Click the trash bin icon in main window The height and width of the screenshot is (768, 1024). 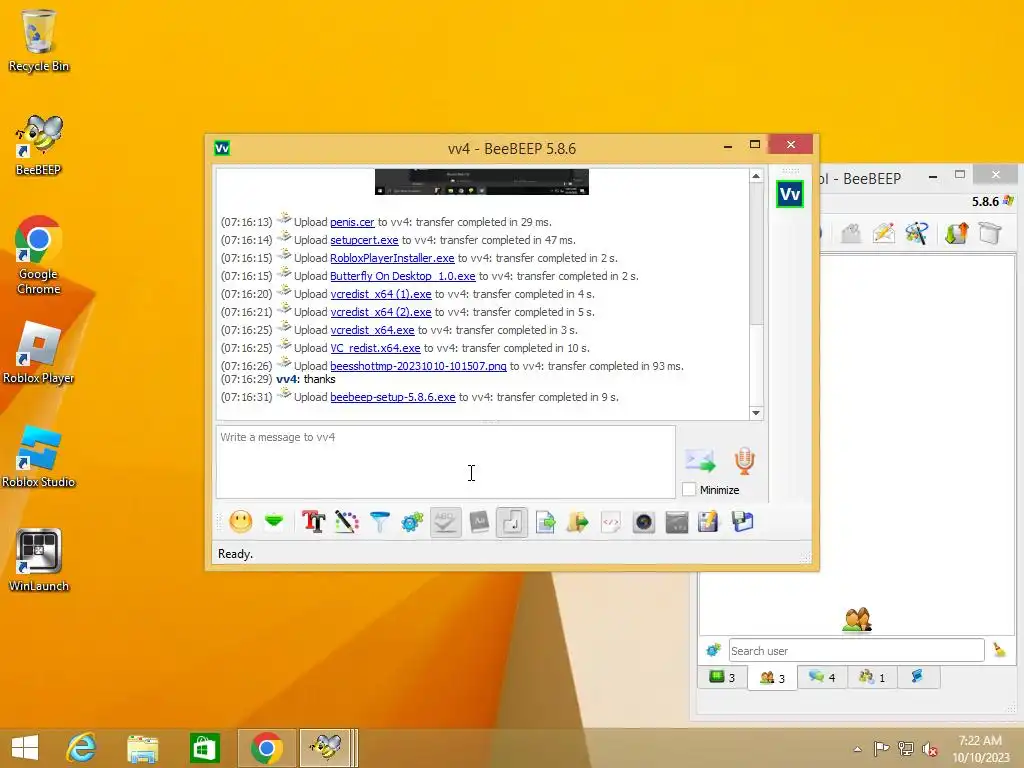[990, 232]
